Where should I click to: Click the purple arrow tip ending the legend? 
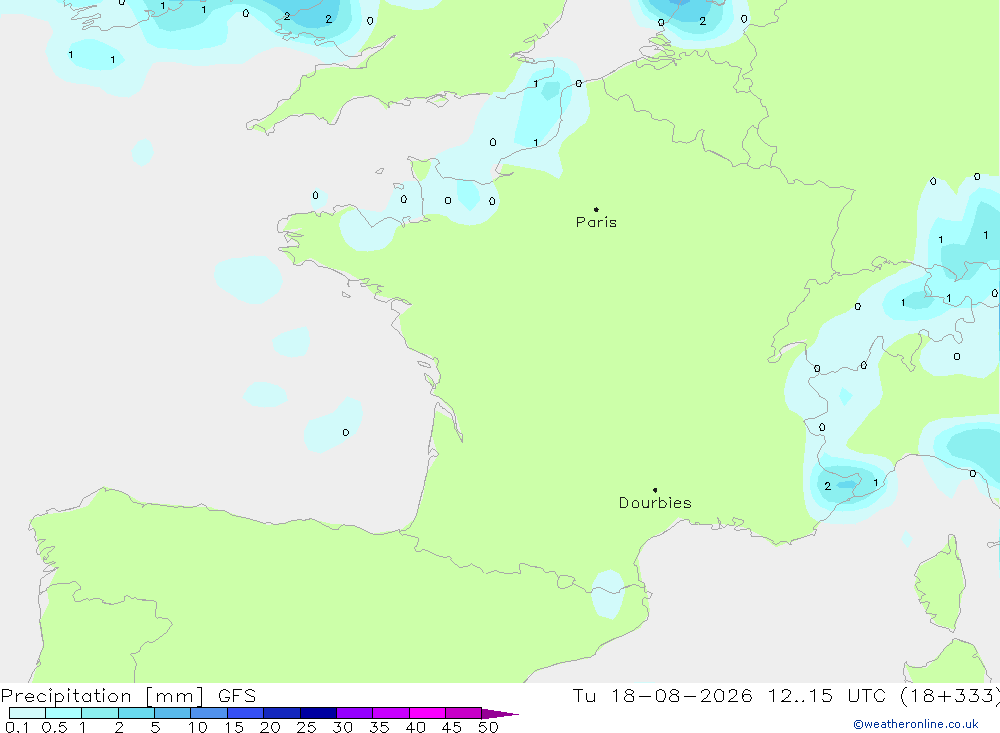click(500, 714)
